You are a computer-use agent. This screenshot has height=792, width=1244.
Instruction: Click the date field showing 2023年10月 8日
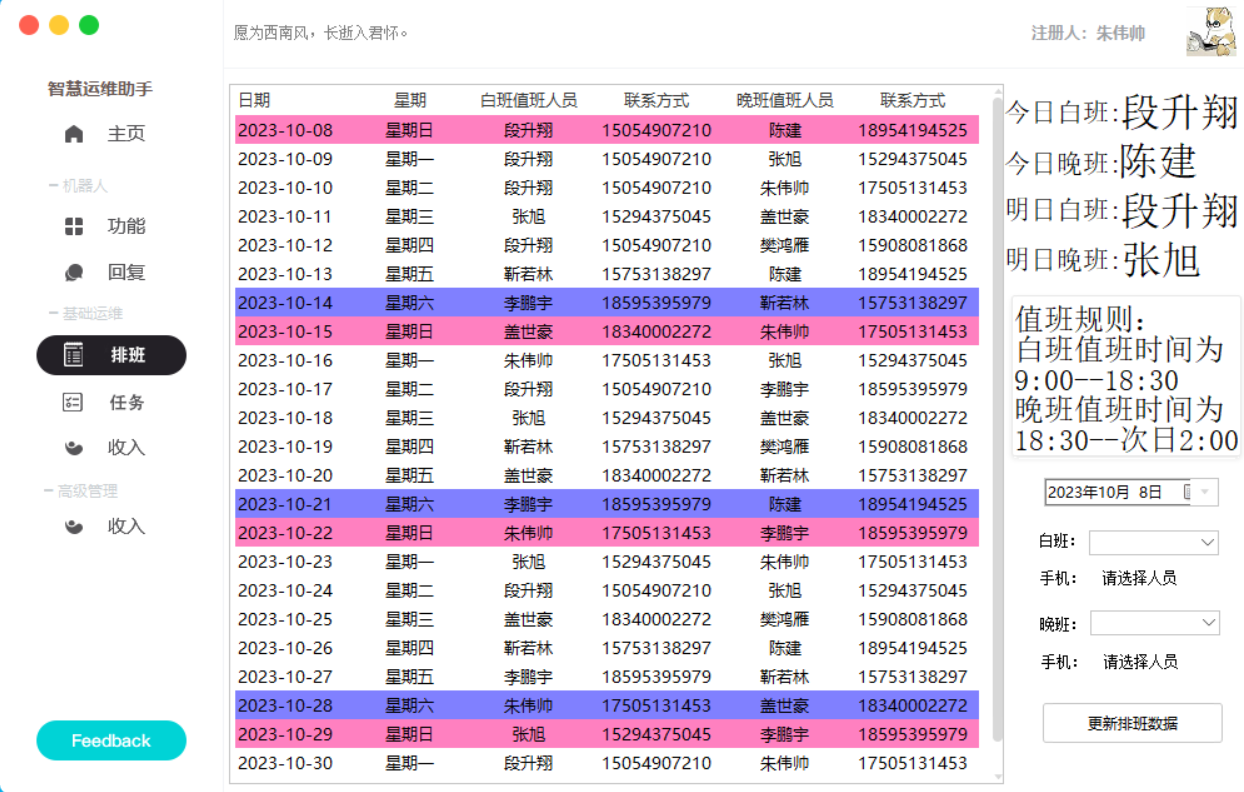[1110, 492]
